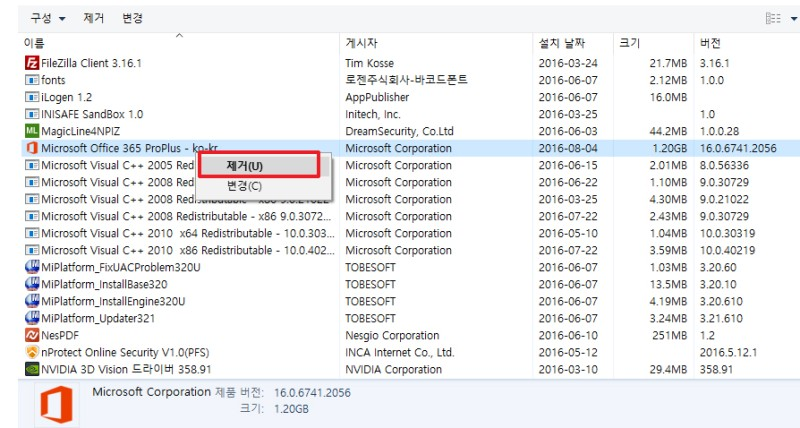Click version 16.0.6741.2056 cell in list
The image size is (800, 428).
[738, 148]
